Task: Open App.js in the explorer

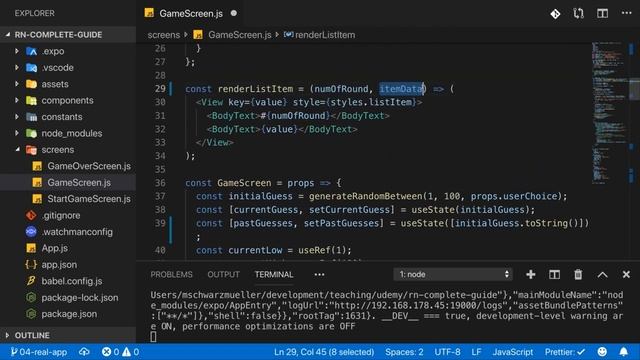Action: (55, 248)
